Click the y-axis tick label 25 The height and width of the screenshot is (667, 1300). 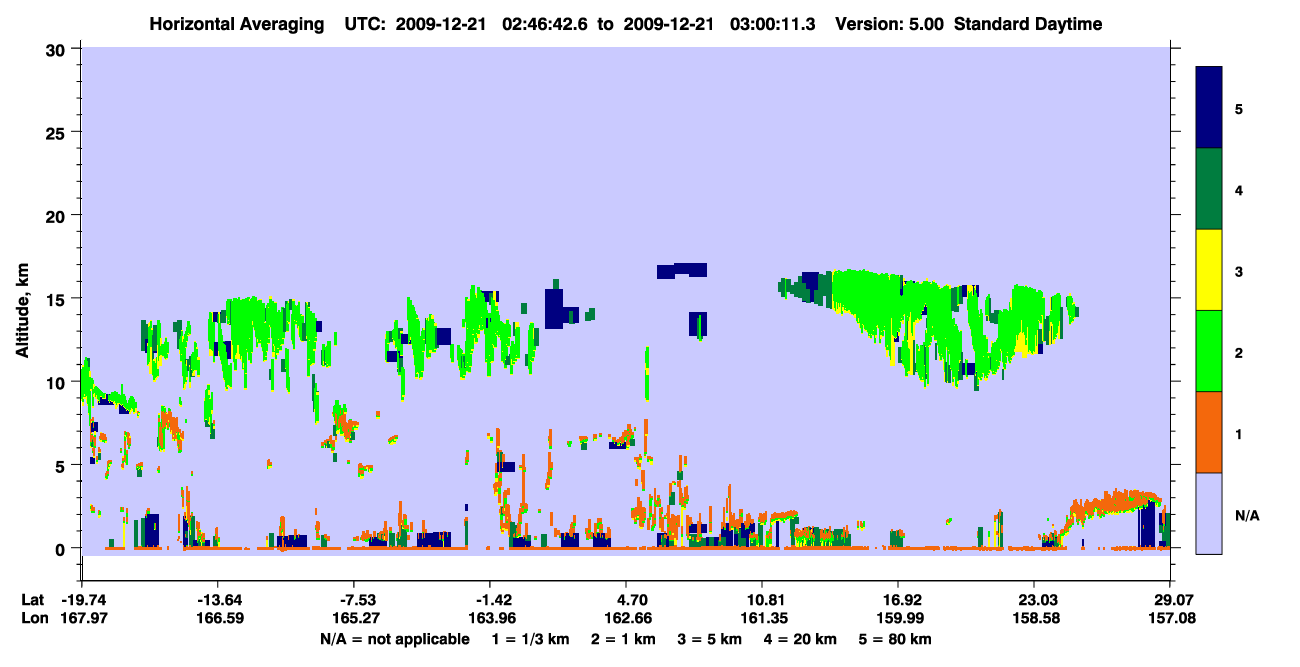tap(58, 133)
